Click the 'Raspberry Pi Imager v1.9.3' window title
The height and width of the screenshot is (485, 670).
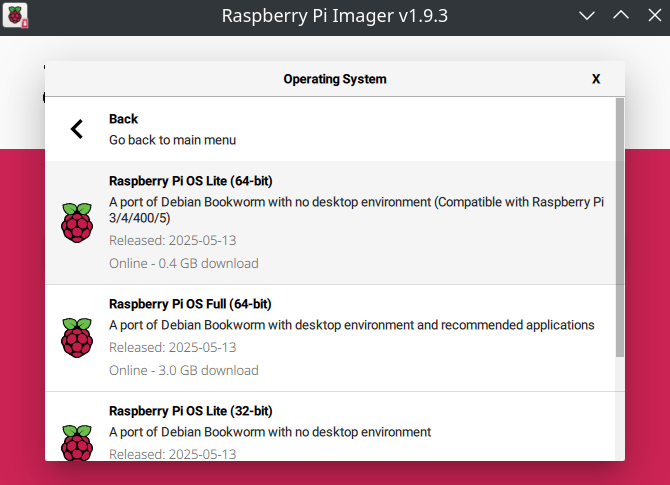pos(335,16)
